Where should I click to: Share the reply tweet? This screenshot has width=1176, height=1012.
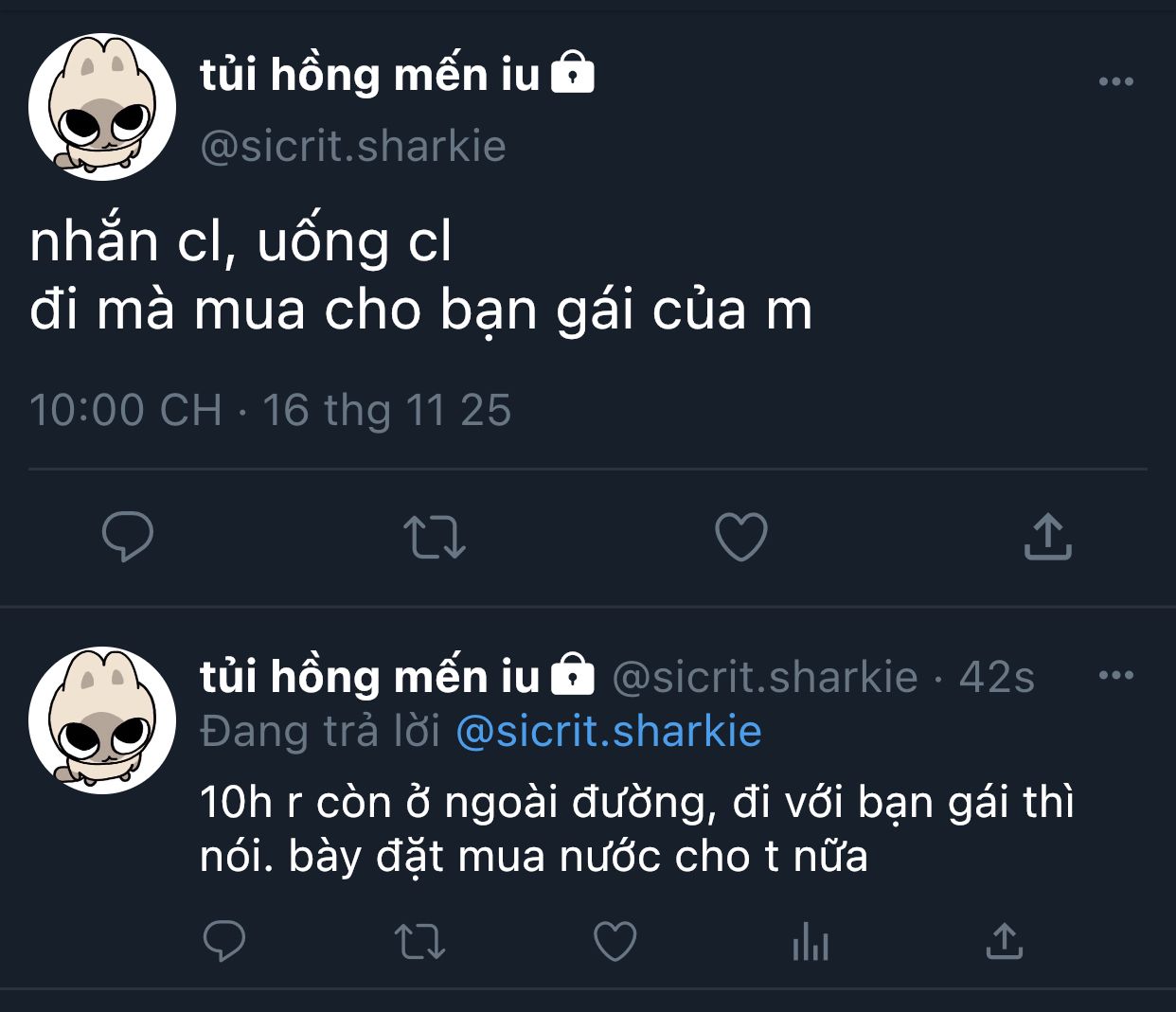coord(1005,941)
